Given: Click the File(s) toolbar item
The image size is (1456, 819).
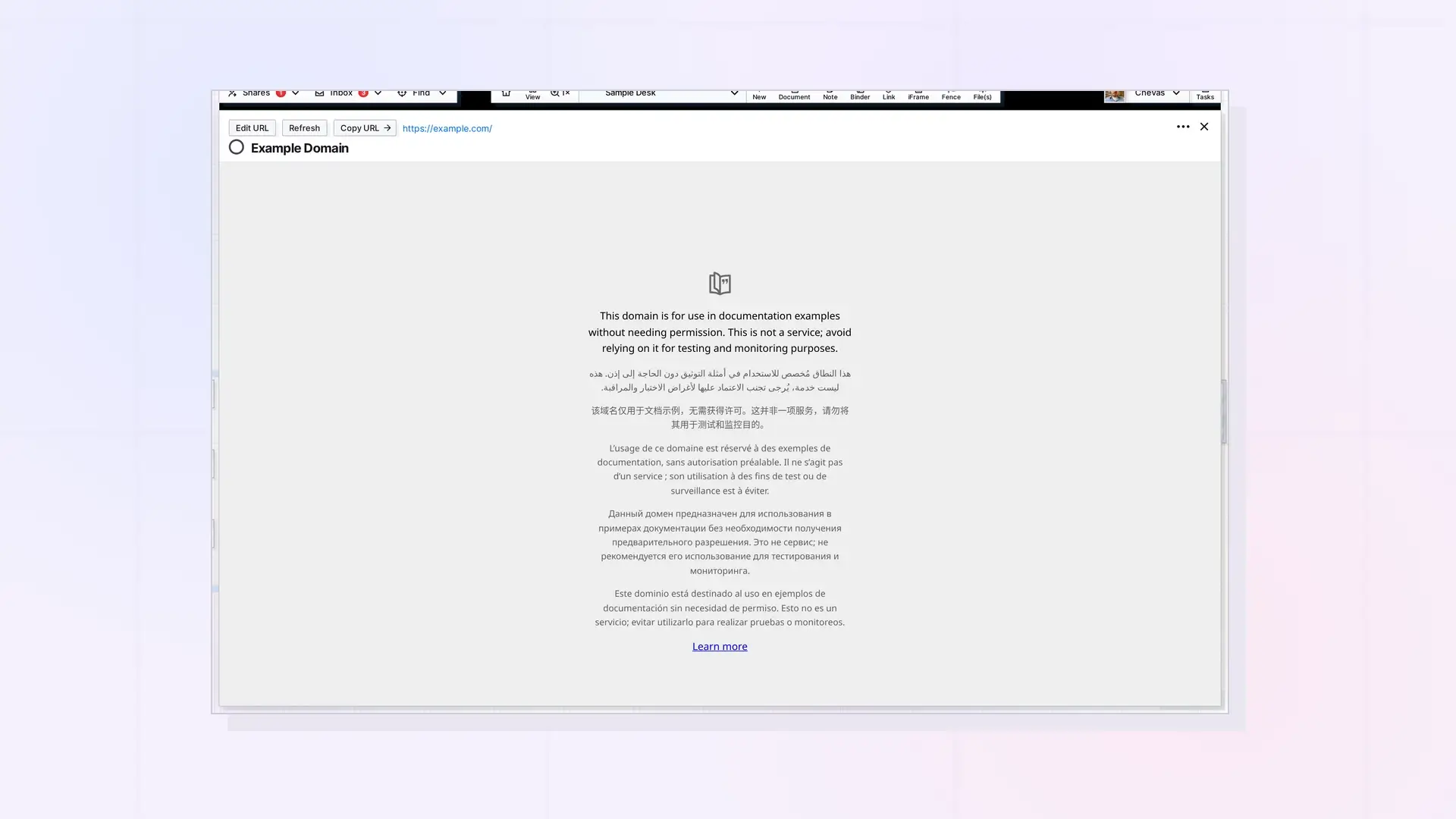Looking at the screenshot, I should [x=982, y=96].
